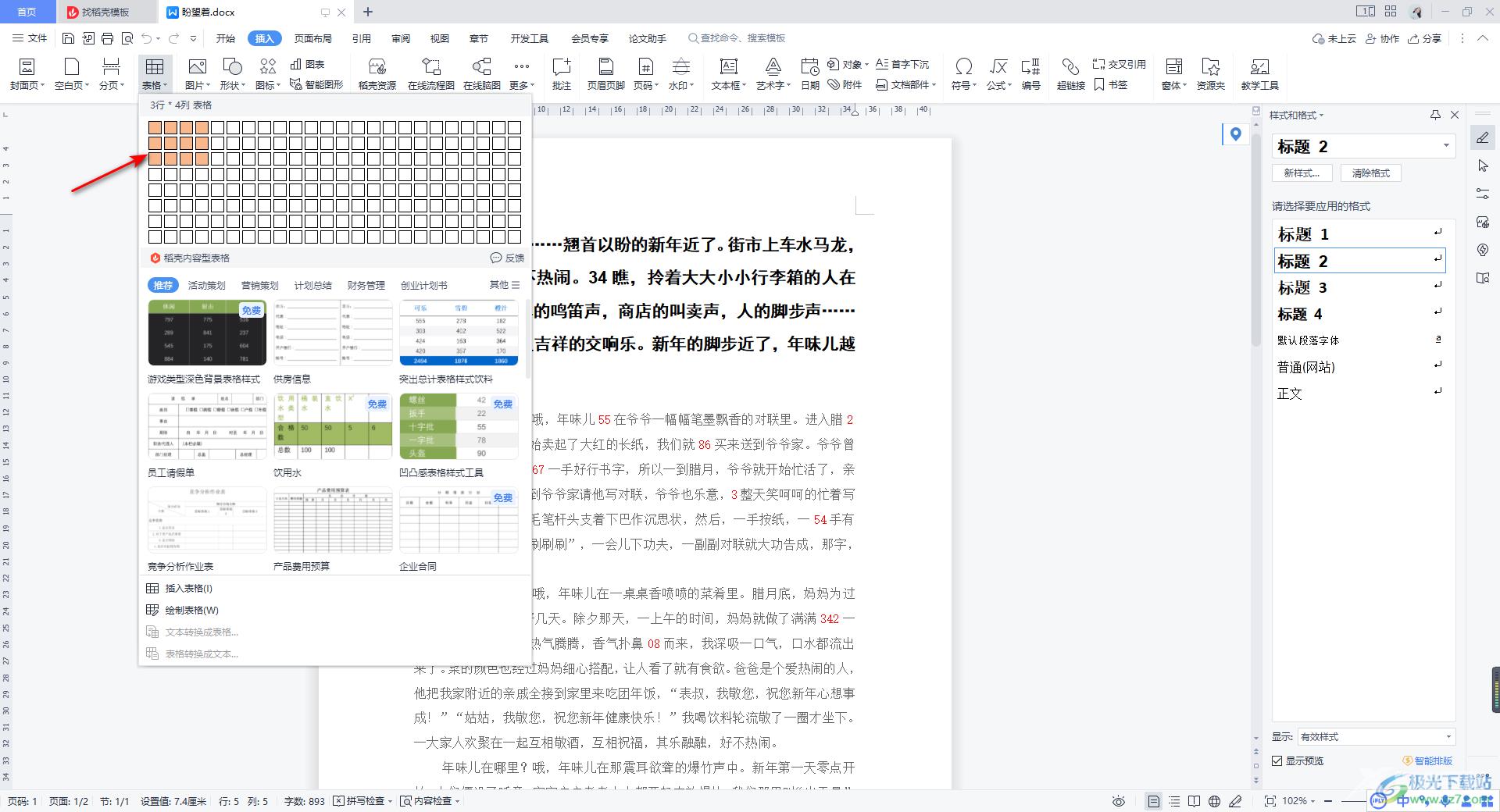
Task: Pin the Styles and Formatting panel
Action: pos(1435,115)
